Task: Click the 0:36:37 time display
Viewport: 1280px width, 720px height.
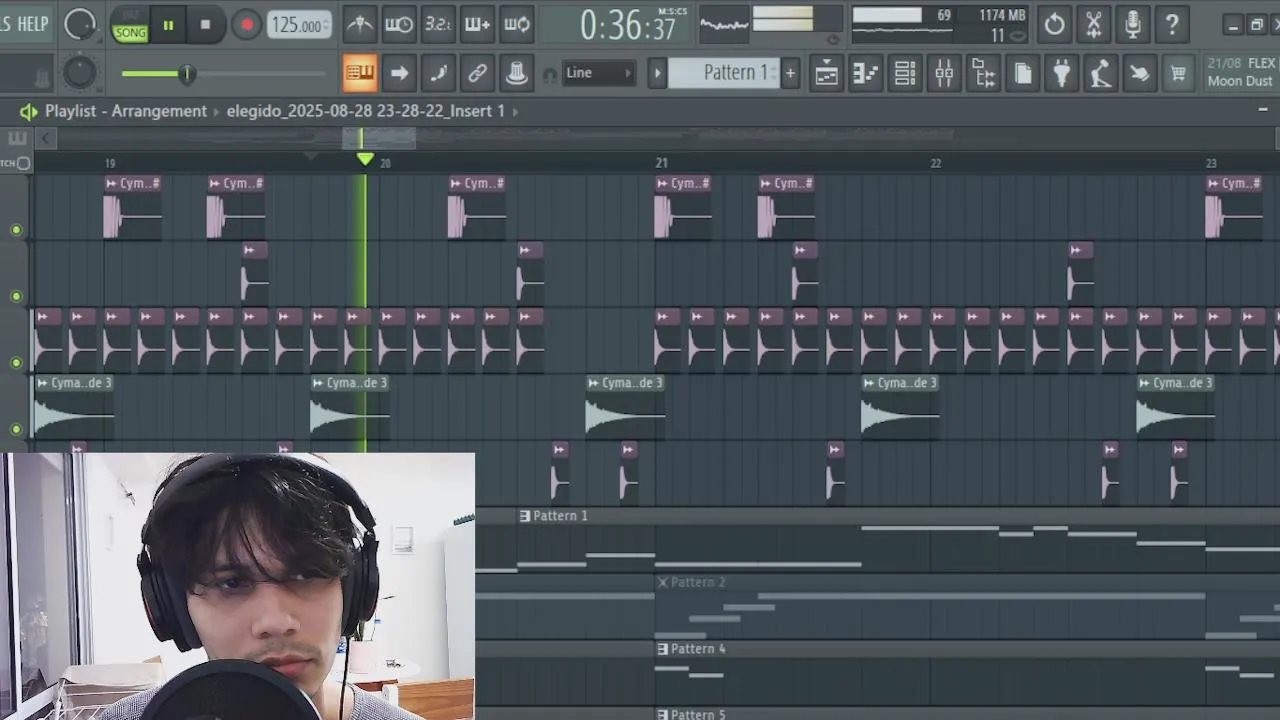Action: [x=628, y=26]
